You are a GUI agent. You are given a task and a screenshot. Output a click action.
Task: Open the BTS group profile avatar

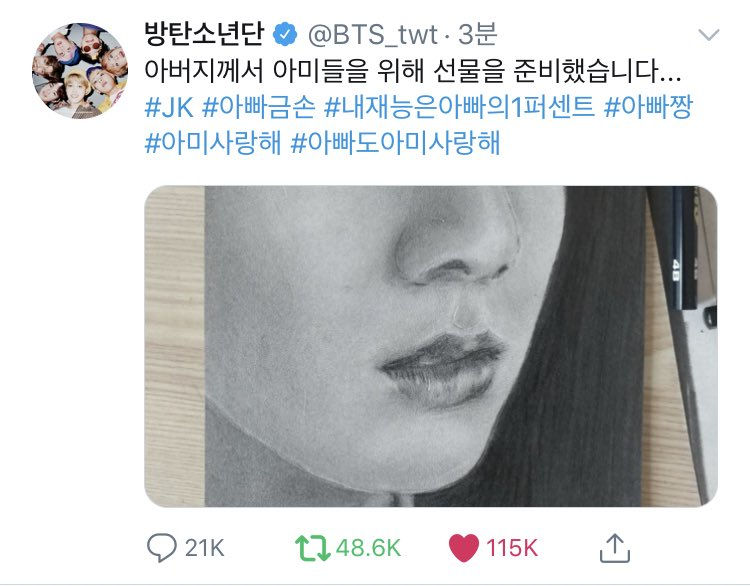click(x=80, y=71)
